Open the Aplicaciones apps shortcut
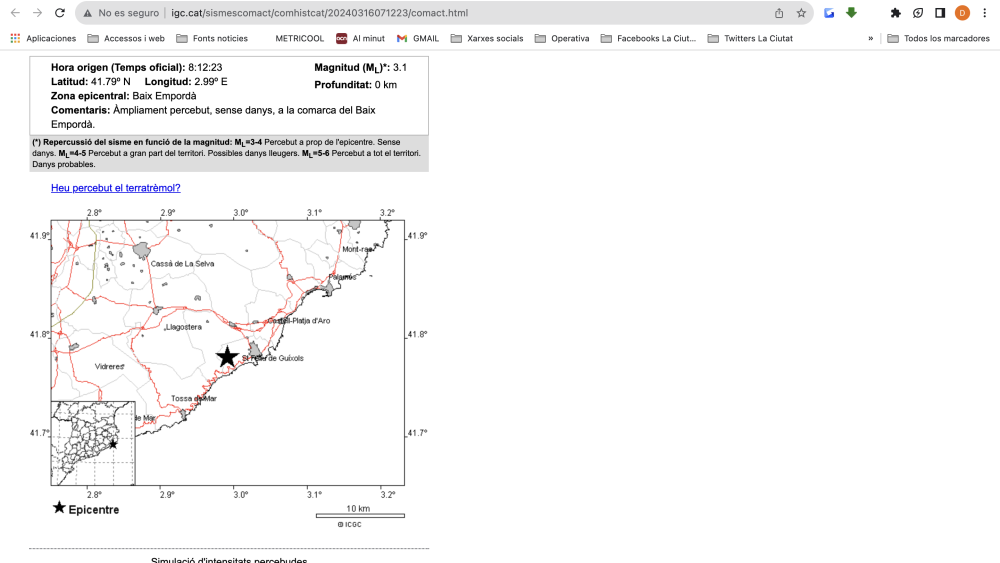 click(43, 39)
